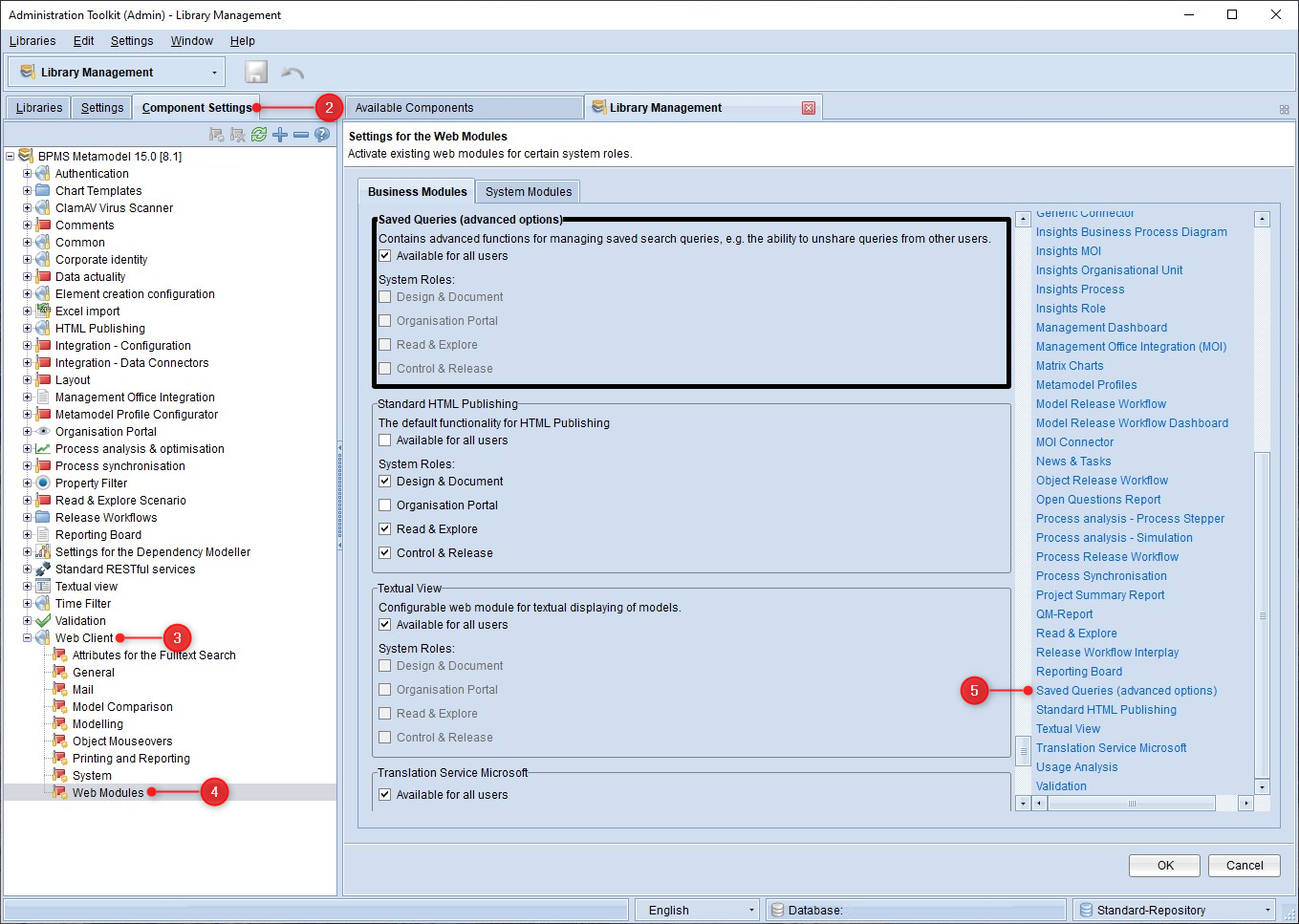Click the Mail settings icon under Web Client
The height and width of the screenshot is (924, 1299).
(60, 689)
